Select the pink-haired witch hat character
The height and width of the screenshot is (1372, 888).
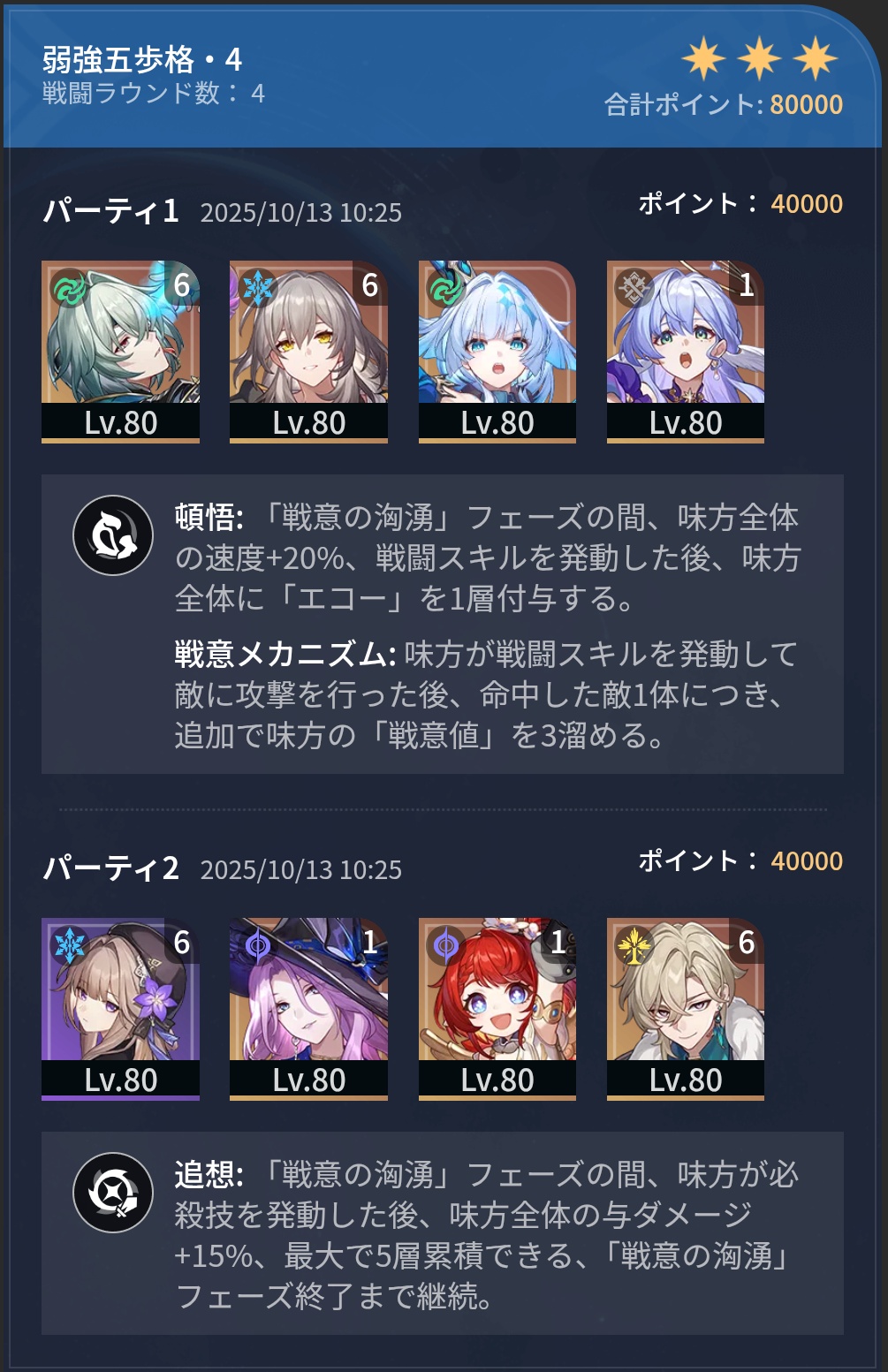308,1009
